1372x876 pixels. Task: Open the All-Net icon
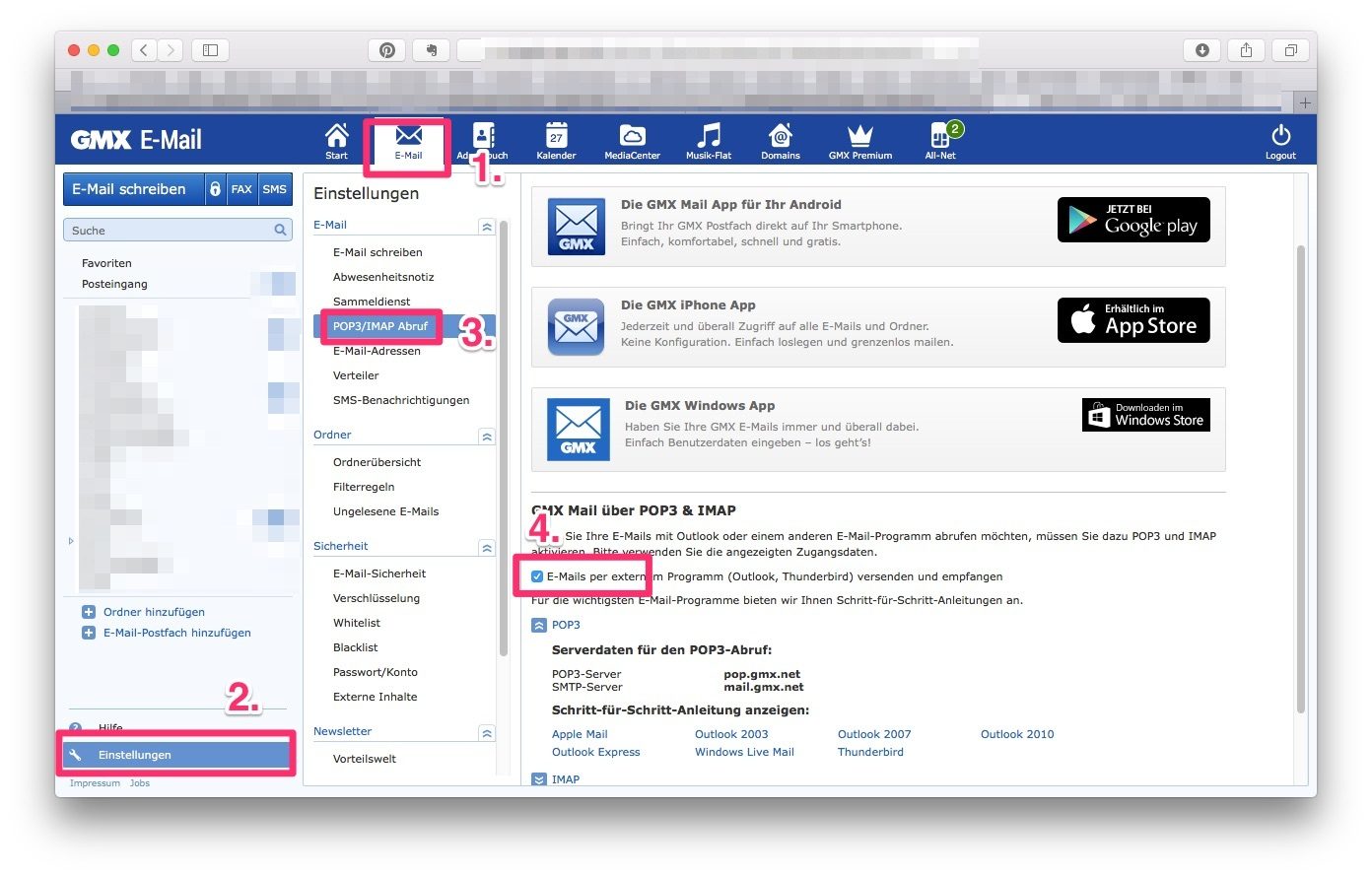click(x=941, y=140)
